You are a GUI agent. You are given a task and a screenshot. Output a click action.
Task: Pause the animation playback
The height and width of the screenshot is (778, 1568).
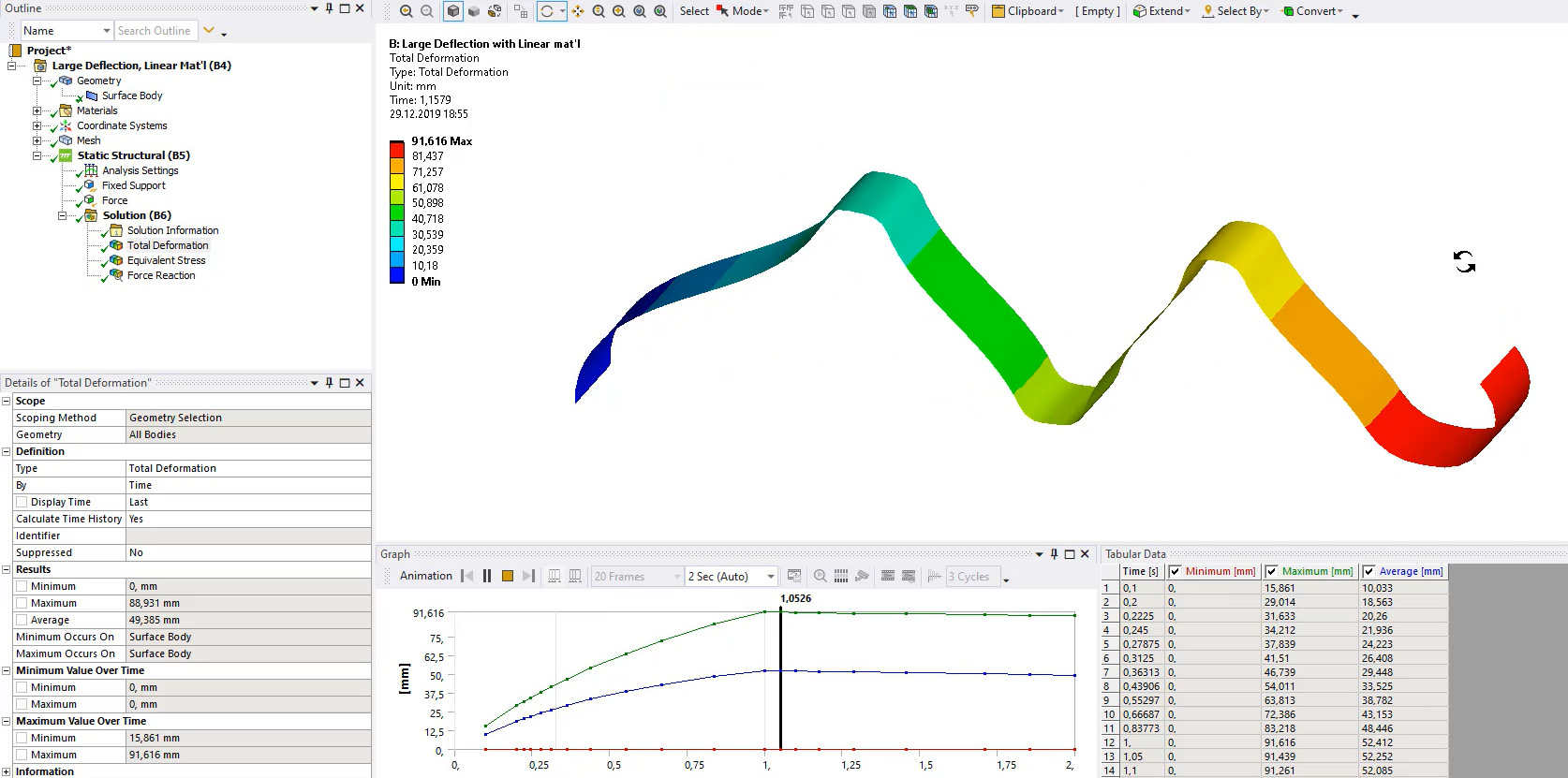[487, 576]
